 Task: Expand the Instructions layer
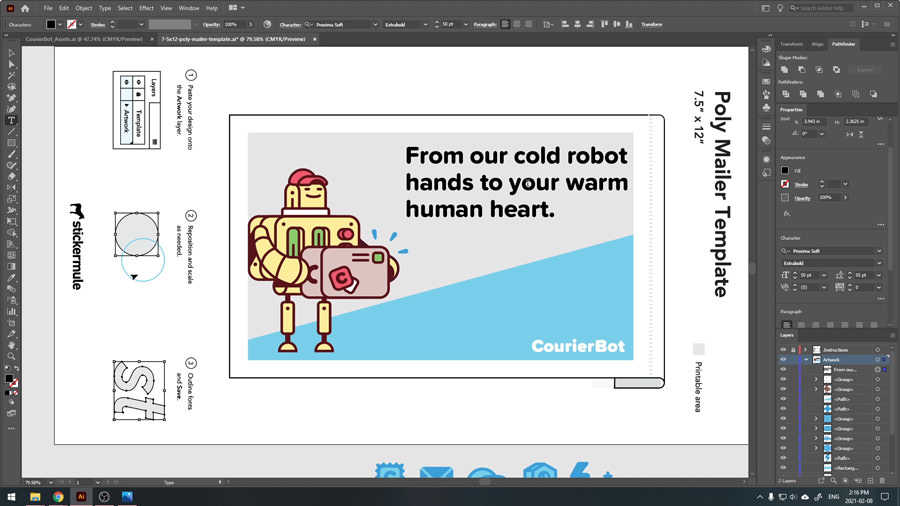[806, 350]
